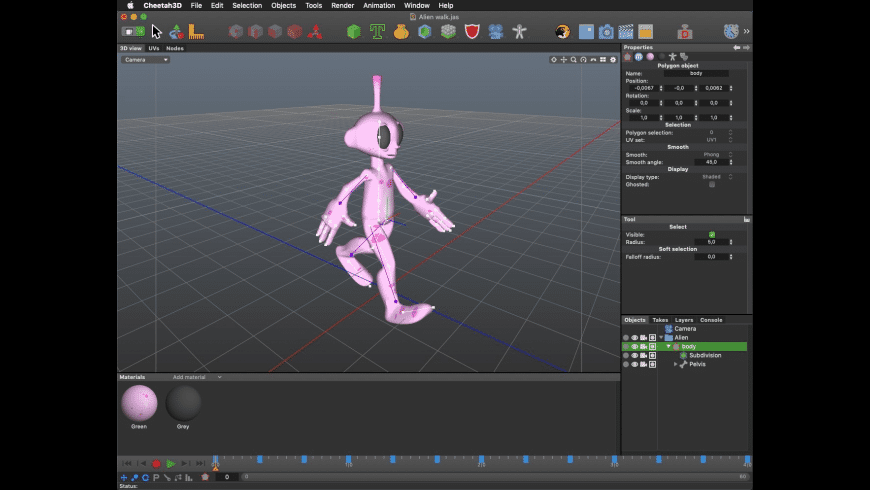The height and width of the screenshot is (490, 870).
Task: Click the object Name input field
Action: click(x=695, y=73)
